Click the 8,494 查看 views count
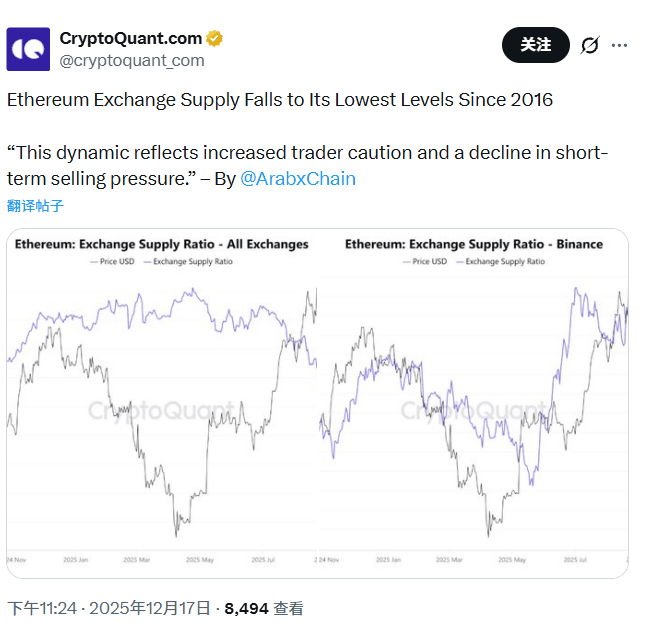This screenshot has width=646, height=628. [263, 608]
